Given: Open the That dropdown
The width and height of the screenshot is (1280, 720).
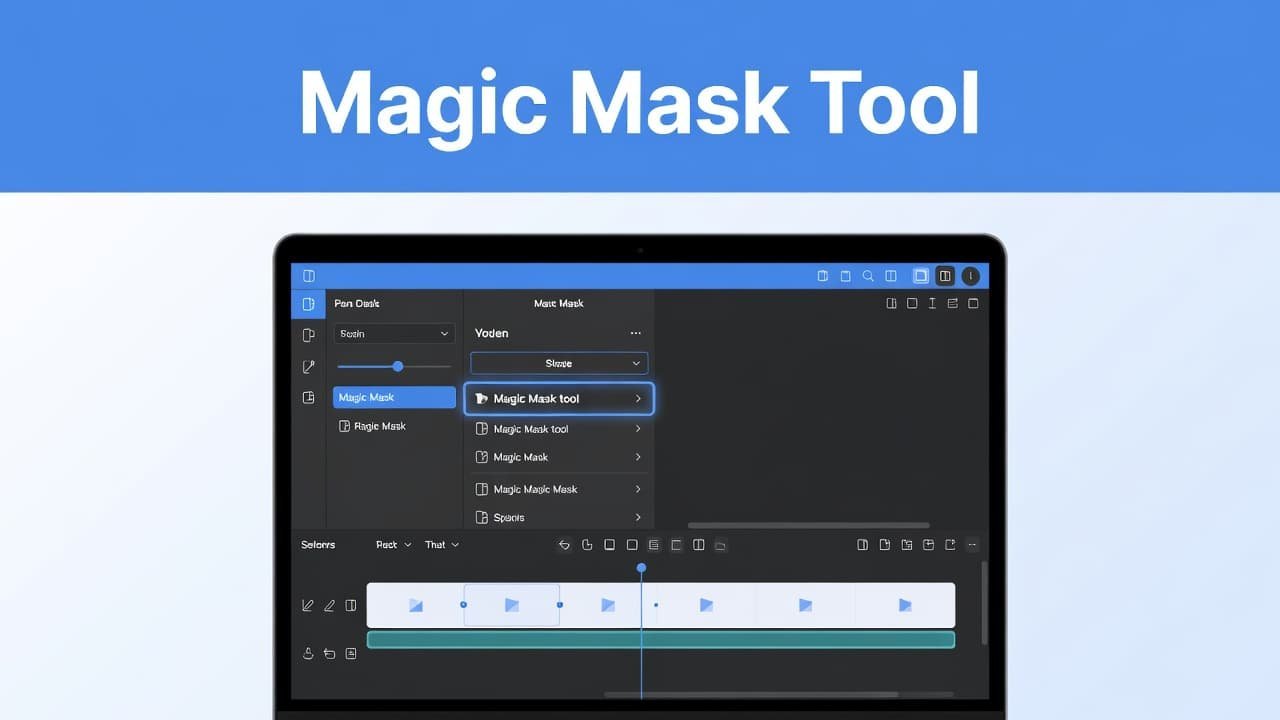Looking at the screenshot, I should tap(441, 545).
